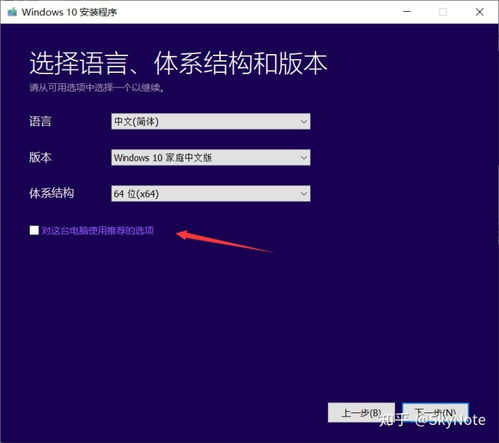Open the 中文(简体) language combo box
This screenshot has height=443, width=499.
tap(211, 121)
